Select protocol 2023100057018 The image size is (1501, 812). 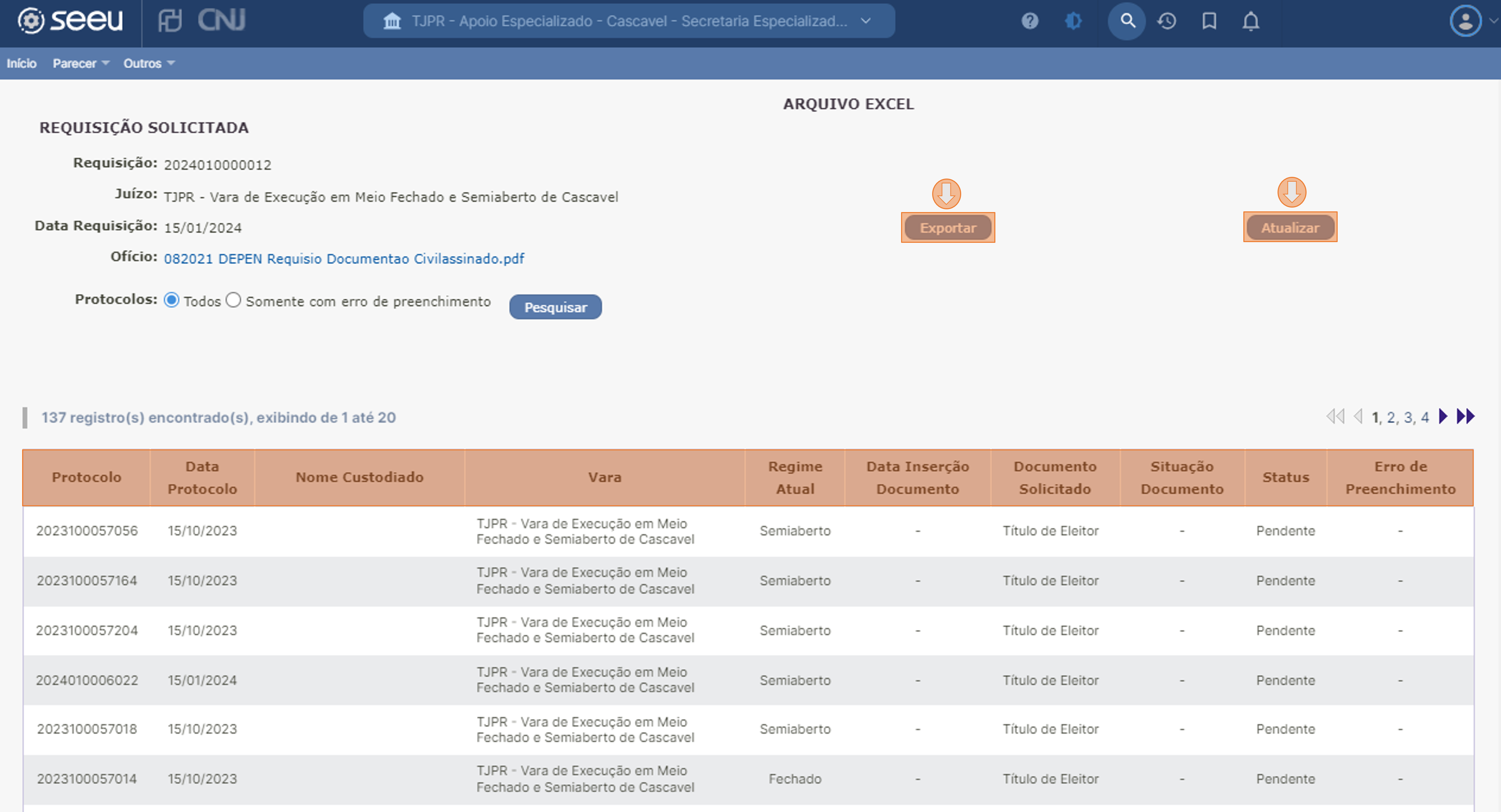click(x=87, y=729)
